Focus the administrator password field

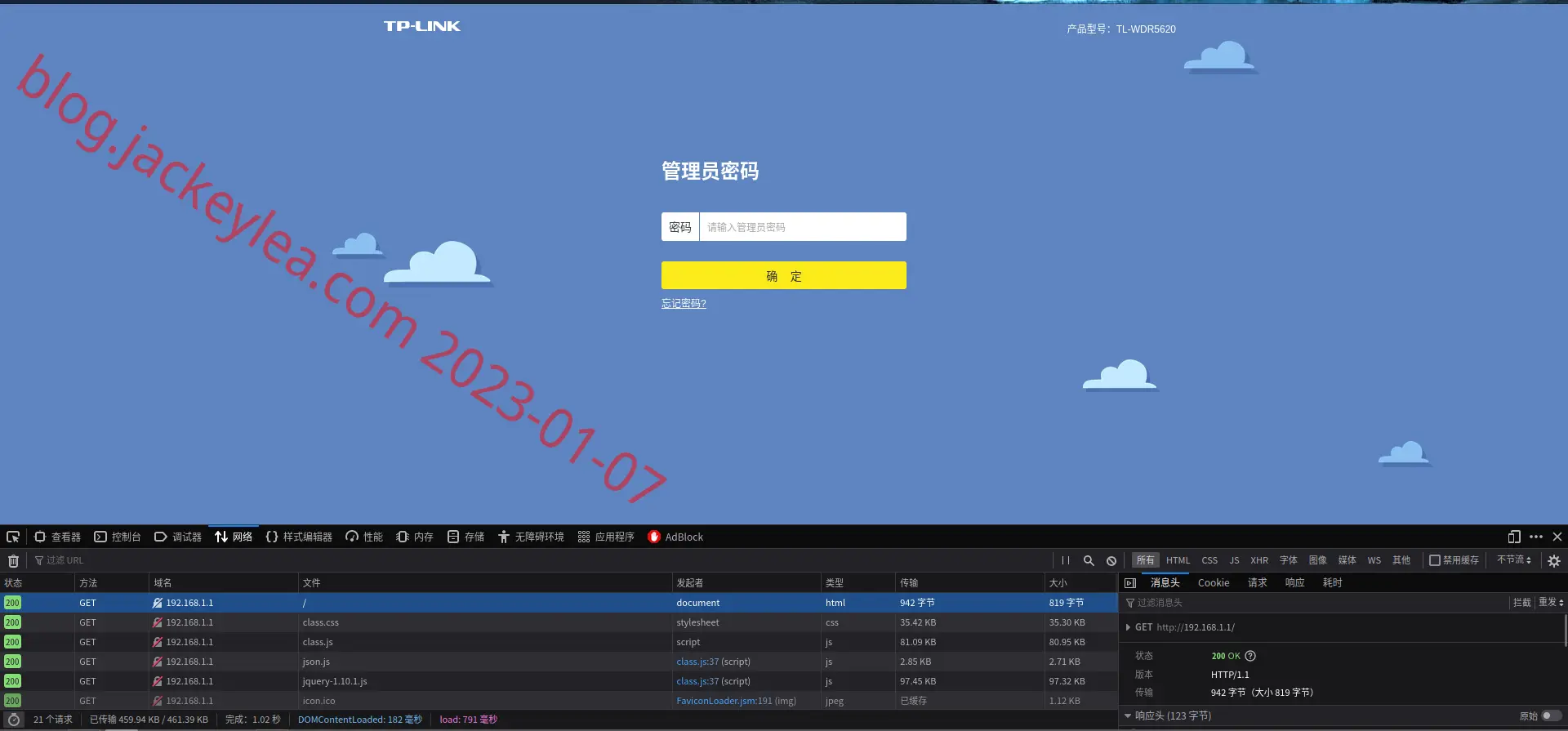(803, 227)
